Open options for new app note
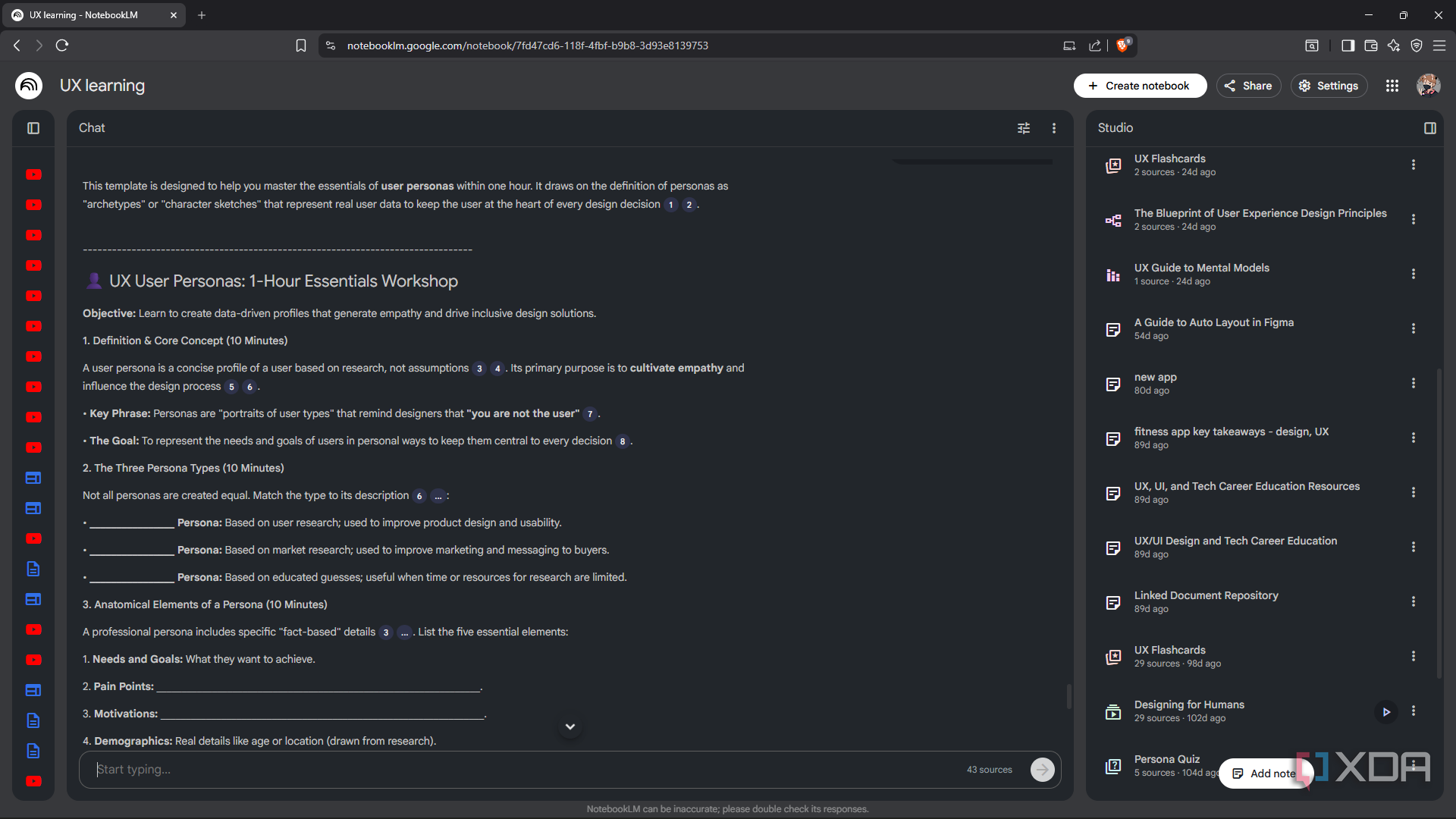The width and height of the screenshot is (1456, 819). pos(1414,383)
